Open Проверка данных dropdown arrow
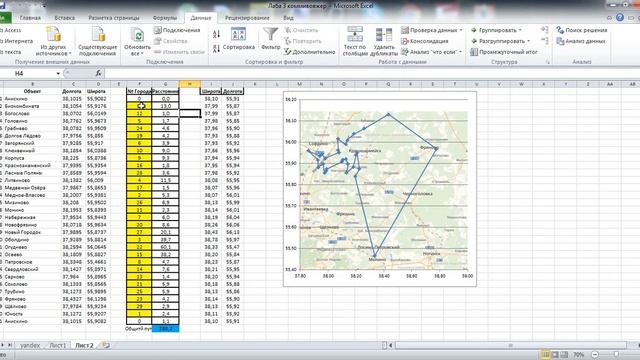 [461, 30]
